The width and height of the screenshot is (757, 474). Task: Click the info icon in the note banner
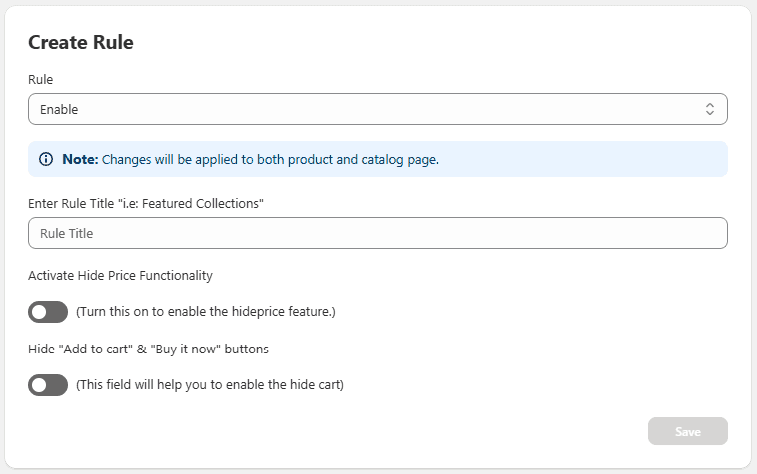(46, 159)
